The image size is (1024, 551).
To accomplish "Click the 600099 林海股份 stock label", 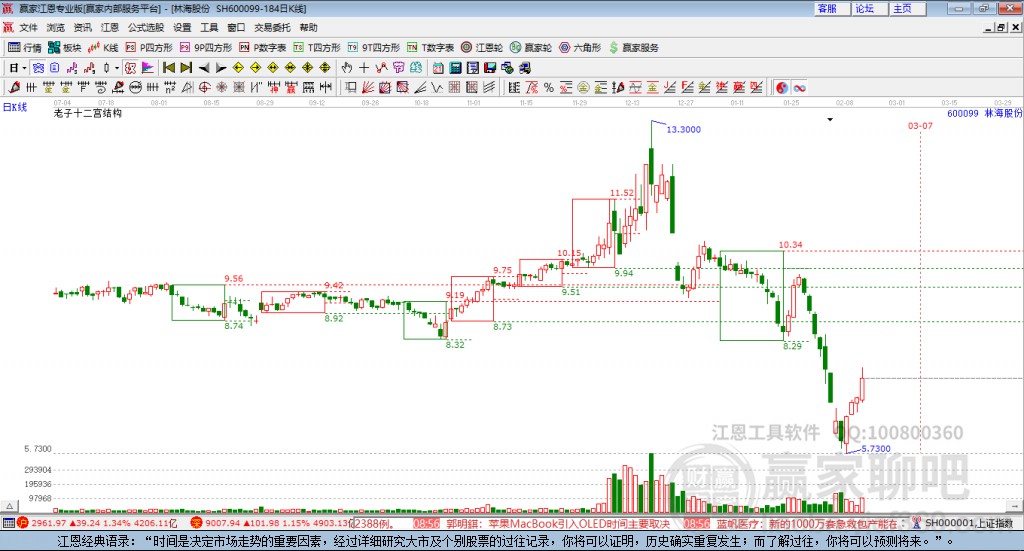I will tap(984, 113).
